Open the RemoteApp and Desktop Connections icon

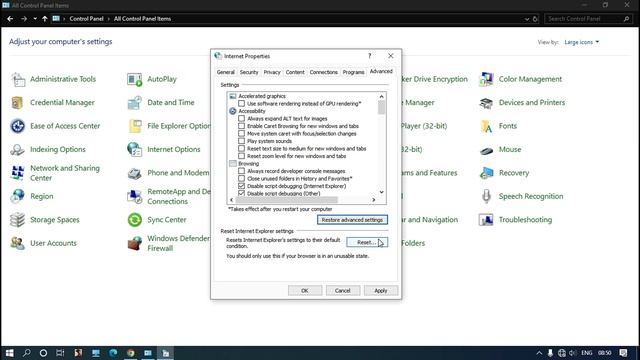(135, 196)
